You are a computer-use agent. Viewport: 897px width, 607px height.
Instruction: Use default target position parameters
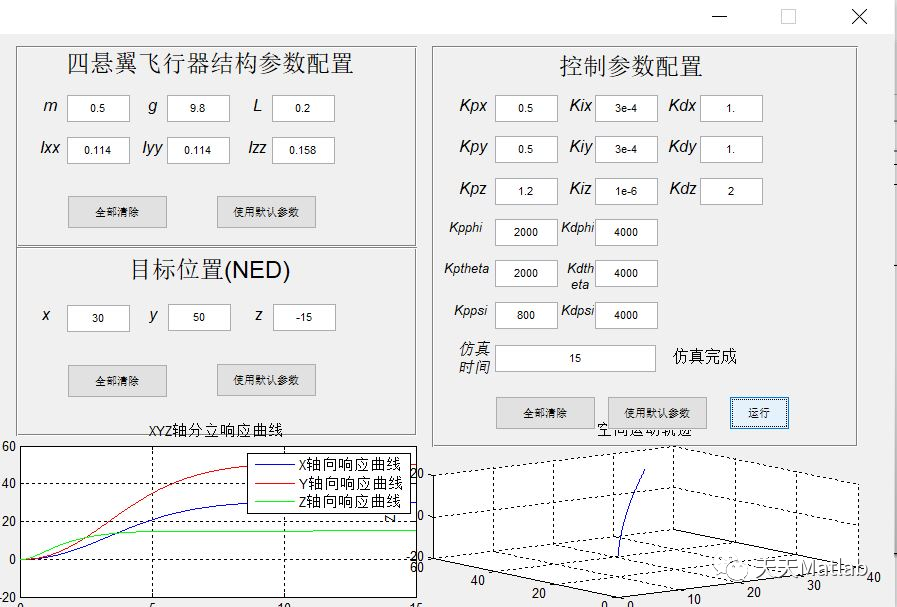click(266, 380)
